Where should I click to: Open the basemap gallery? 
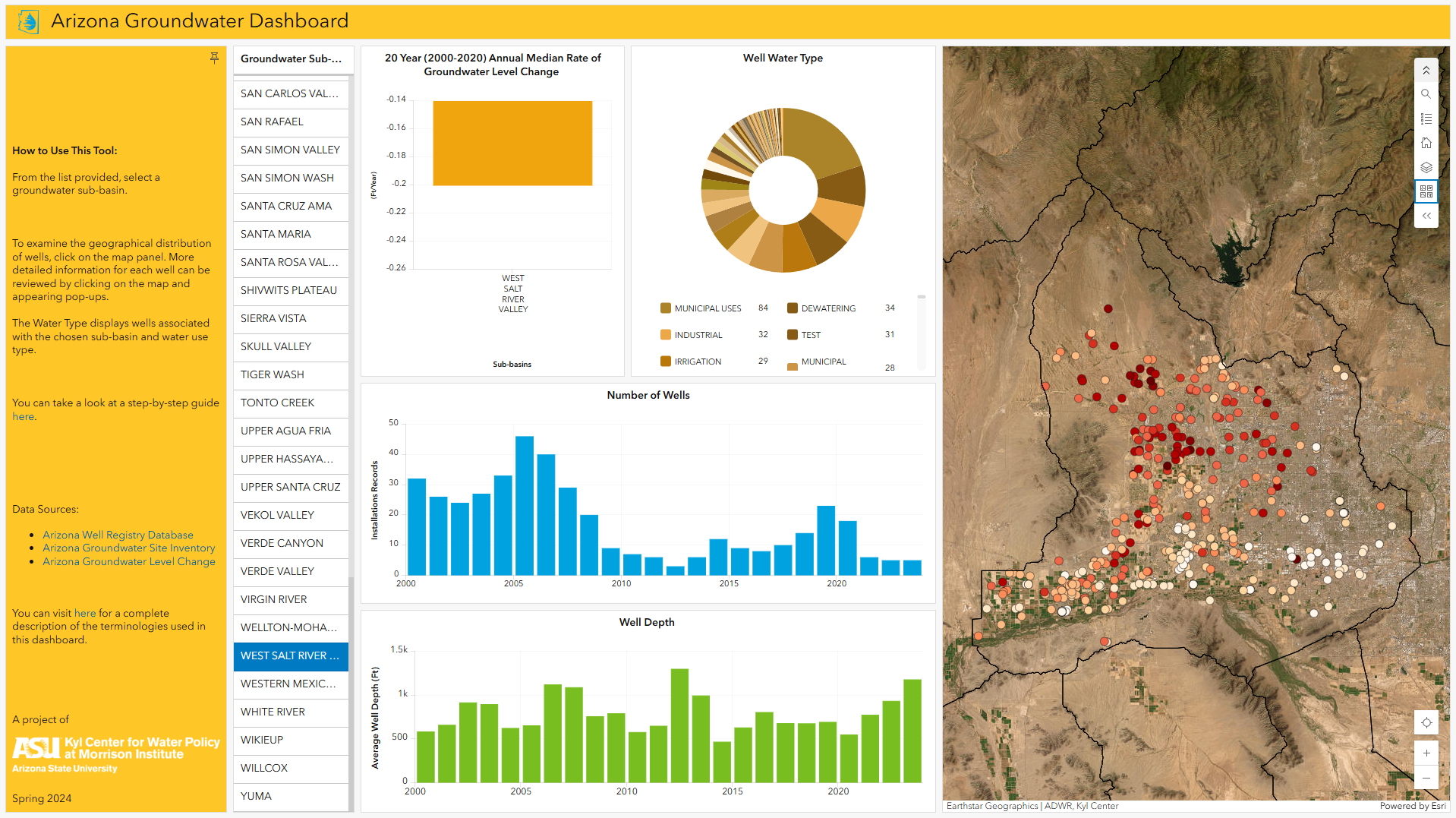click(1426, 191)
